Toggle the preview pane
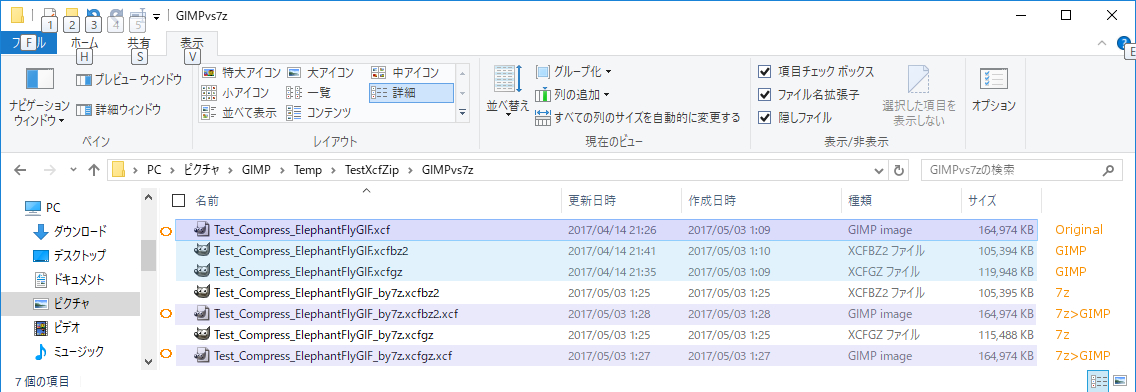Image resolution: width=1136 pixels, height=392 pixels. [x=129, y=79]
